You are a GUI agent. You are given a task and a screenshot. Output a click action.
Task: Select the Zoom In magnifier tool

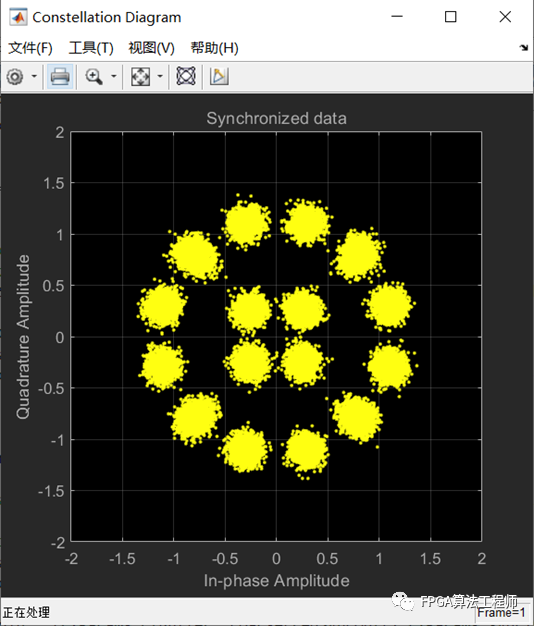[94, 77]
